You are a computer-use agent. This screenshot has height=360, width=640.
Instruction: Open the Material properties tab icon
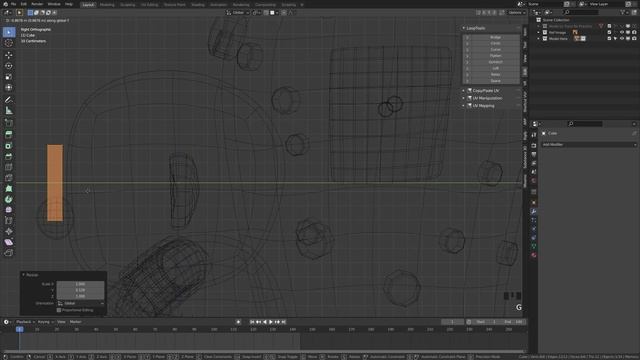pyautogui.click(x=533, y=255)
